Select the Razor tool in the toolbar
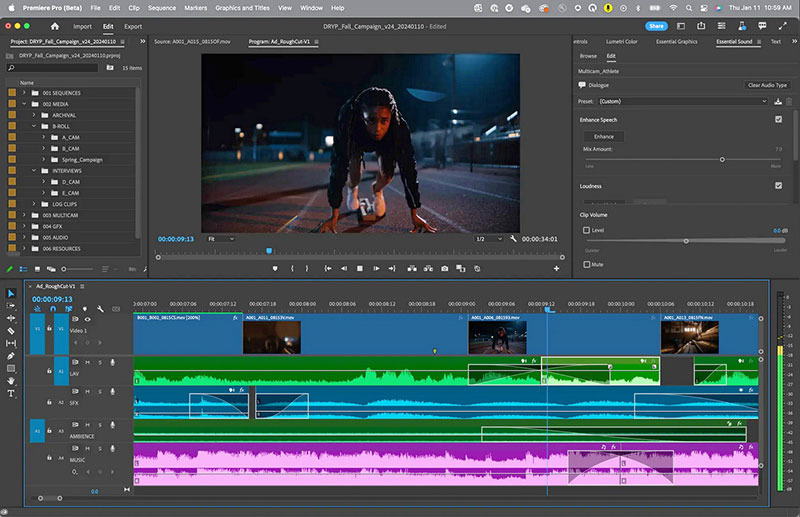 (11, 330)
